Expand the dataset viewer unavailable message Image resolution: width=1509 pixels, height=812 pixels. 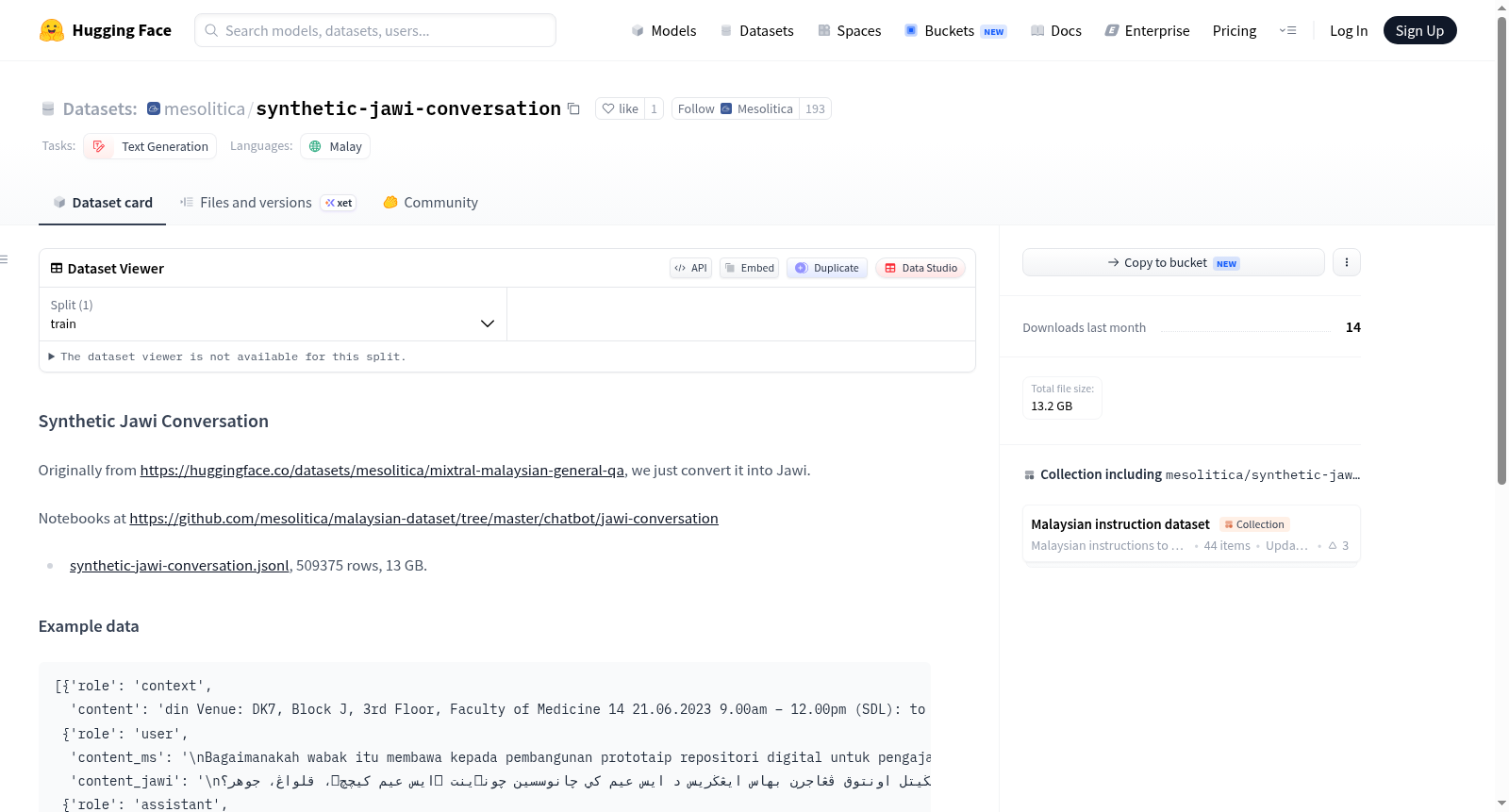(x=227, y=356)
